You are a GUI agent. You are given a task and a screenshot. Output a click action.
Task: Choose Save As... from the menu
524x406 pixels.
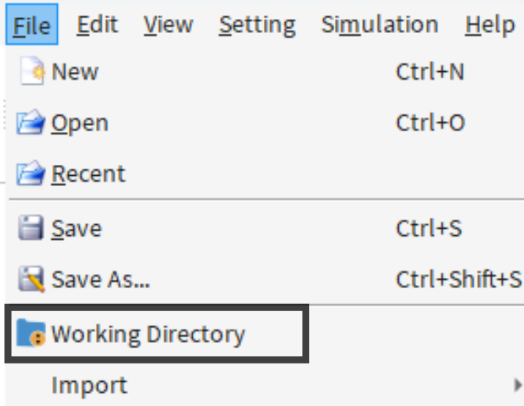click(101, 279)
